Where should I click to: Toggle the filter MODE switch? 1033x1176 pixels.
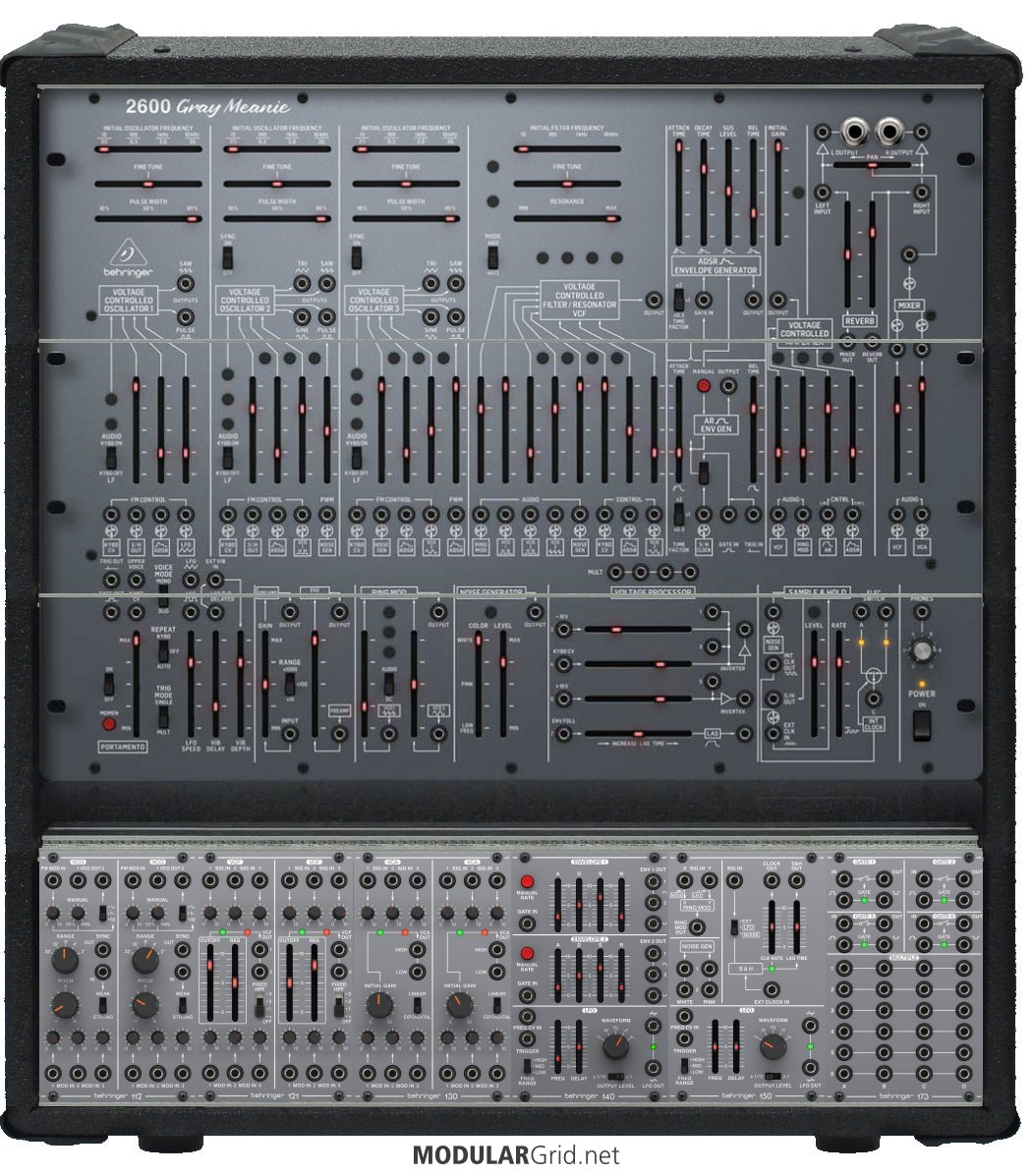tap(492, 257)
